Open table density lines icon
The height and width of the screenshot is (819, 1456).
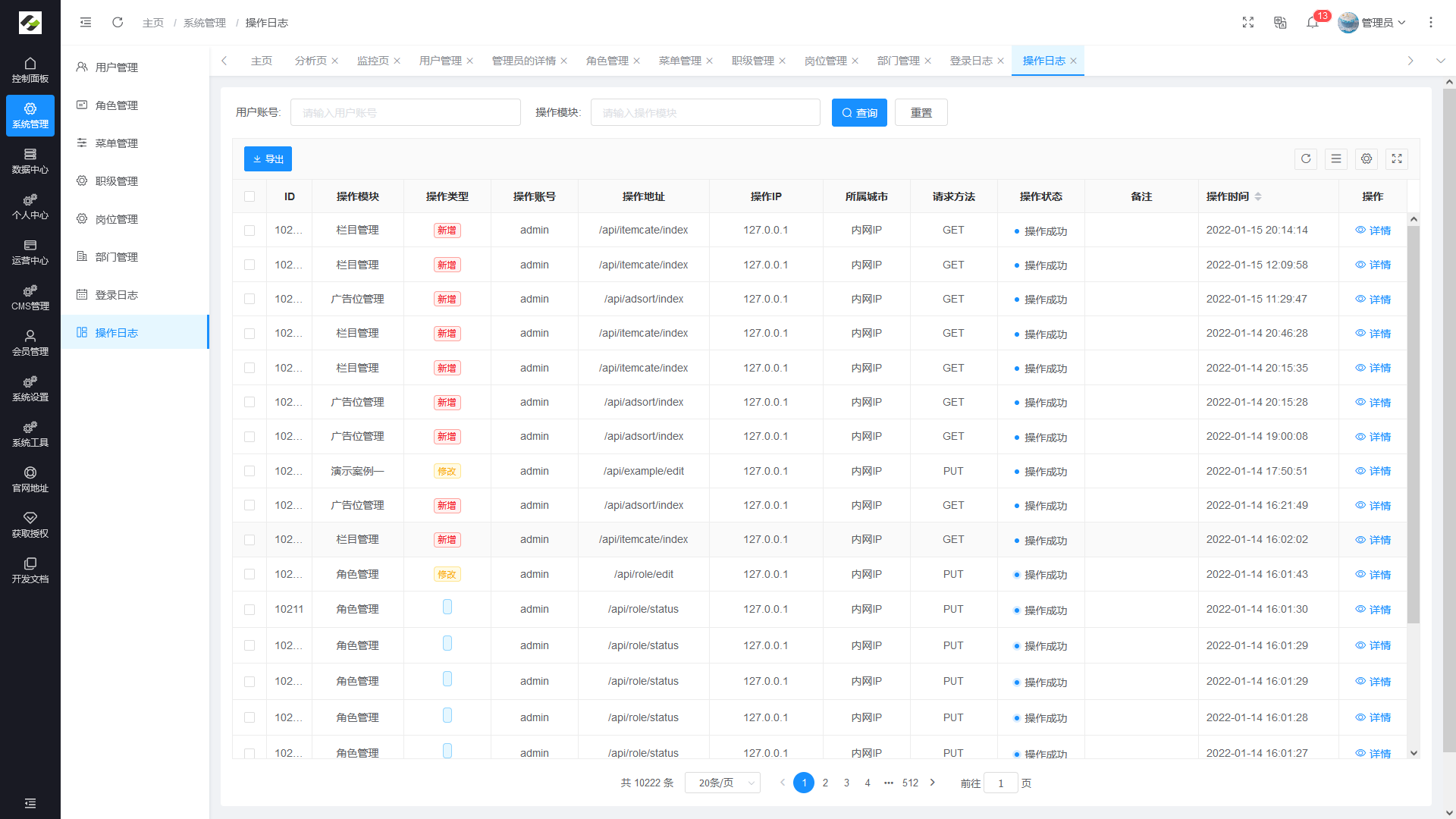coord(1336,158)
